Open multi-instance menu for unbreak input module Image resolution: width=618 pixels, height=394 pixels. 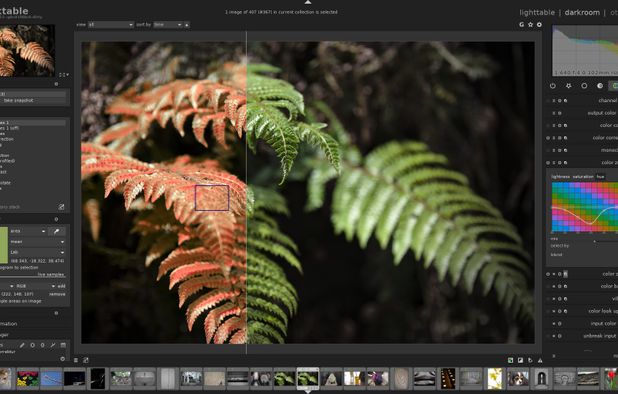pos(553,336)
